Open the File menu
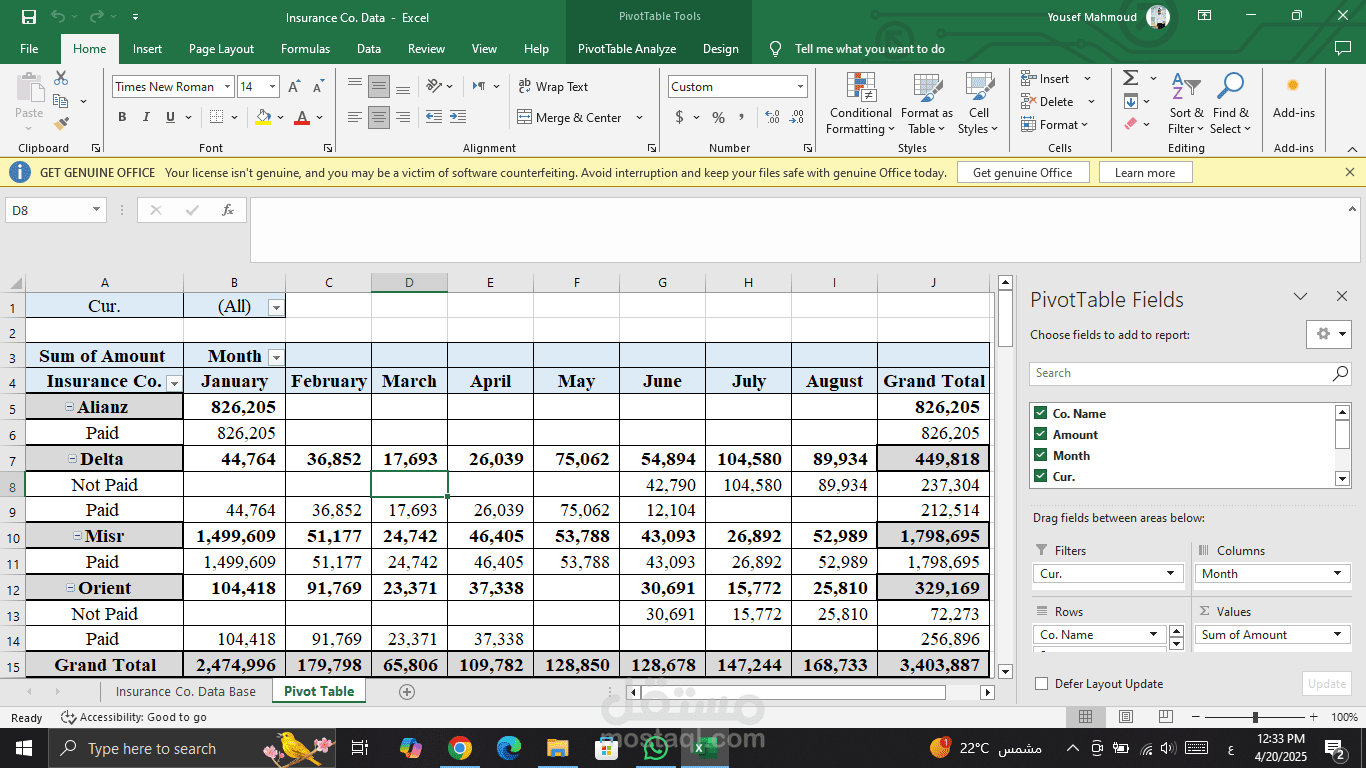This screenshot has width=1366, height=768. point(29,48)
